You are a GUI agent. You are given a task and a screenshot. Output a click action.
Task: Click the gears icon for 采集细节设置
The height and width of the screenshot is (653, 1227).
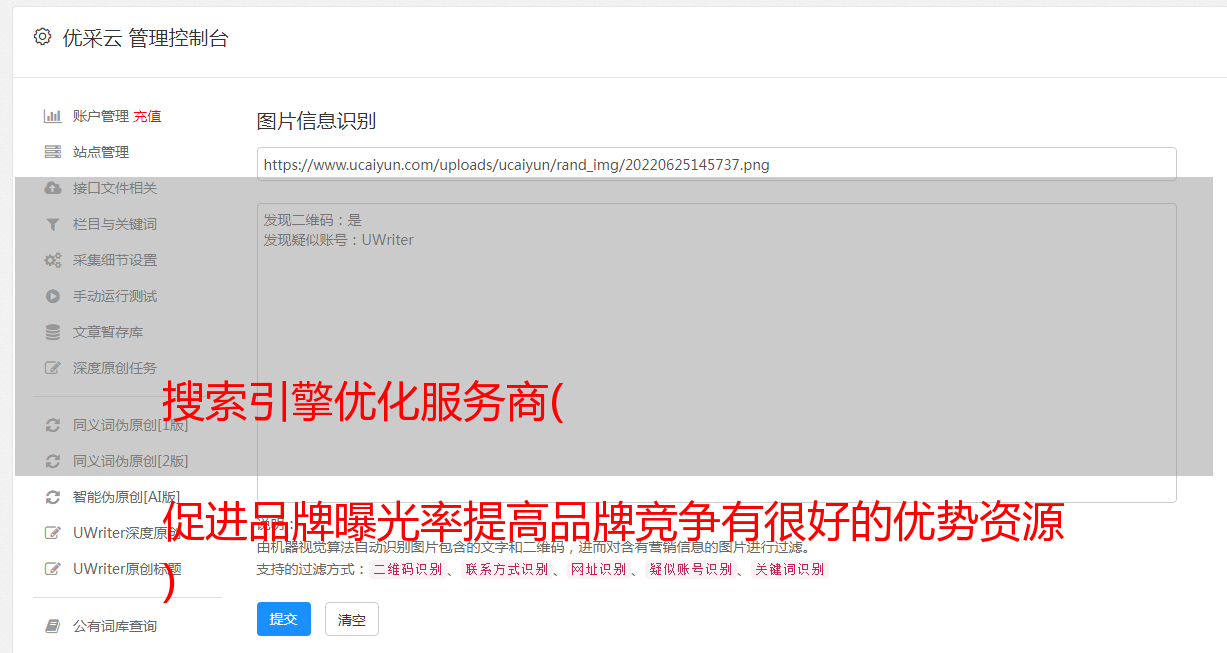(53, 260)
